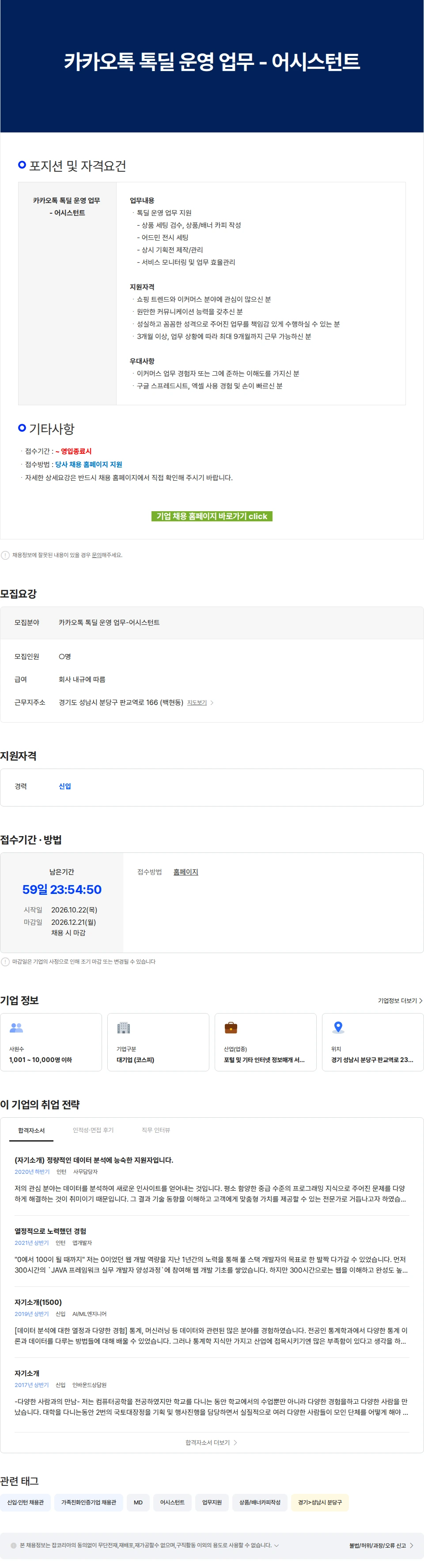Click the 경기>성남시 분당구 location tag
This screenshot has width=424, height=1568.
click(320, 1502)
